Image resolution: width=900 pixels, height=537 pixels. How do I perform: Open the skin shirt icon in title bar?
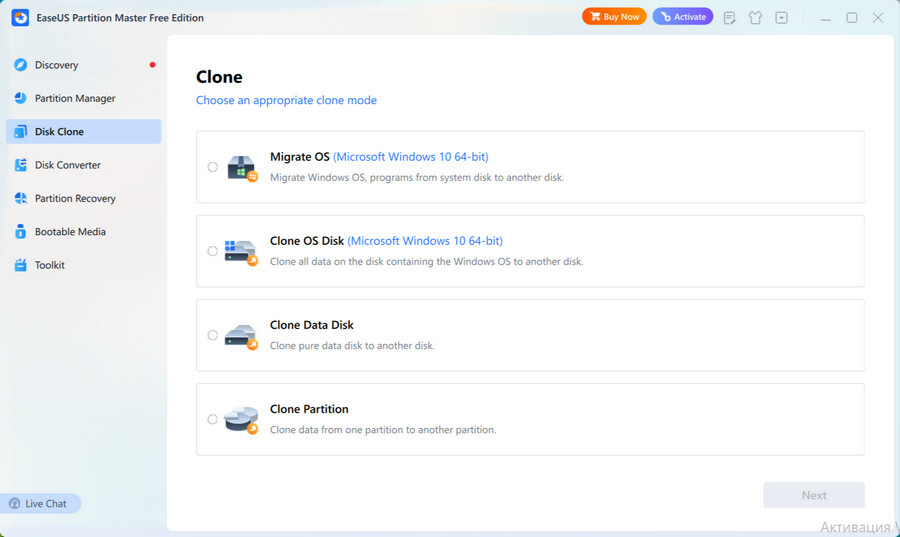(755, 18)
